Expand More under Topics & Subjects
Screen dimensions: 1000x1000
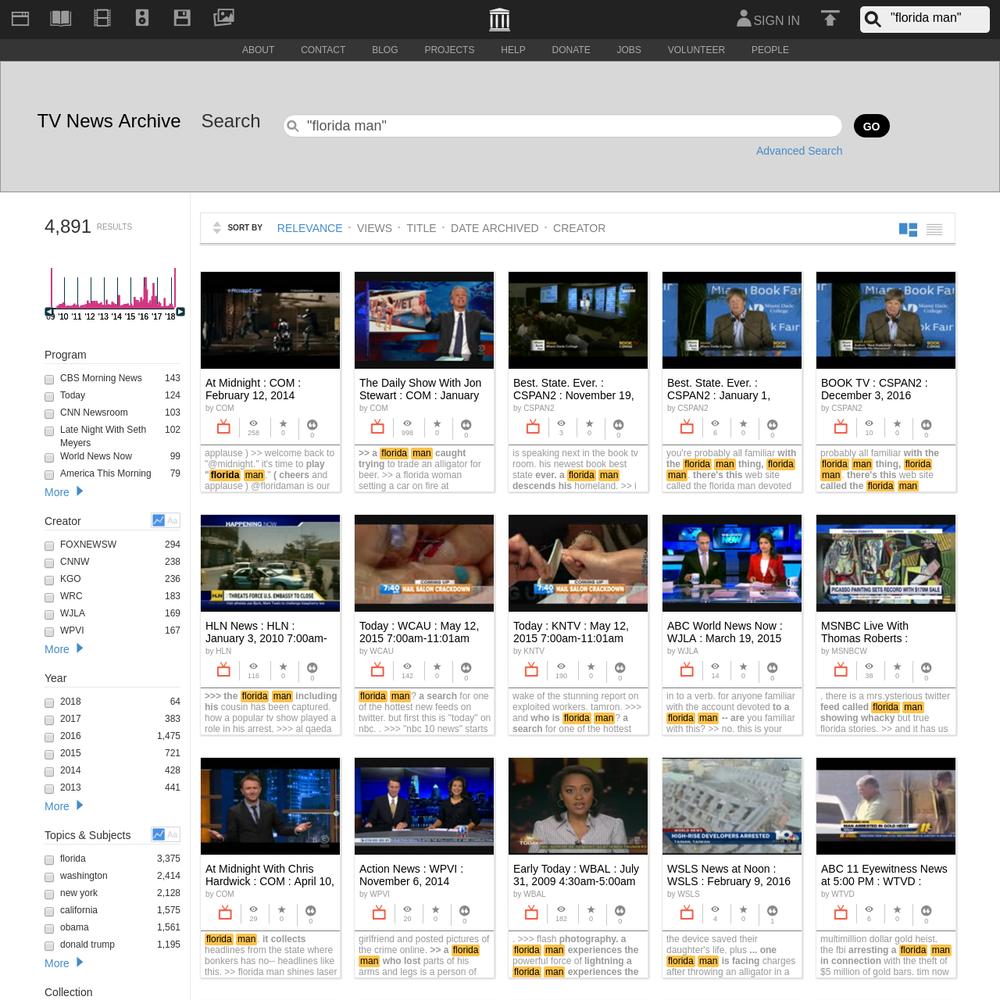coord(63,962)
